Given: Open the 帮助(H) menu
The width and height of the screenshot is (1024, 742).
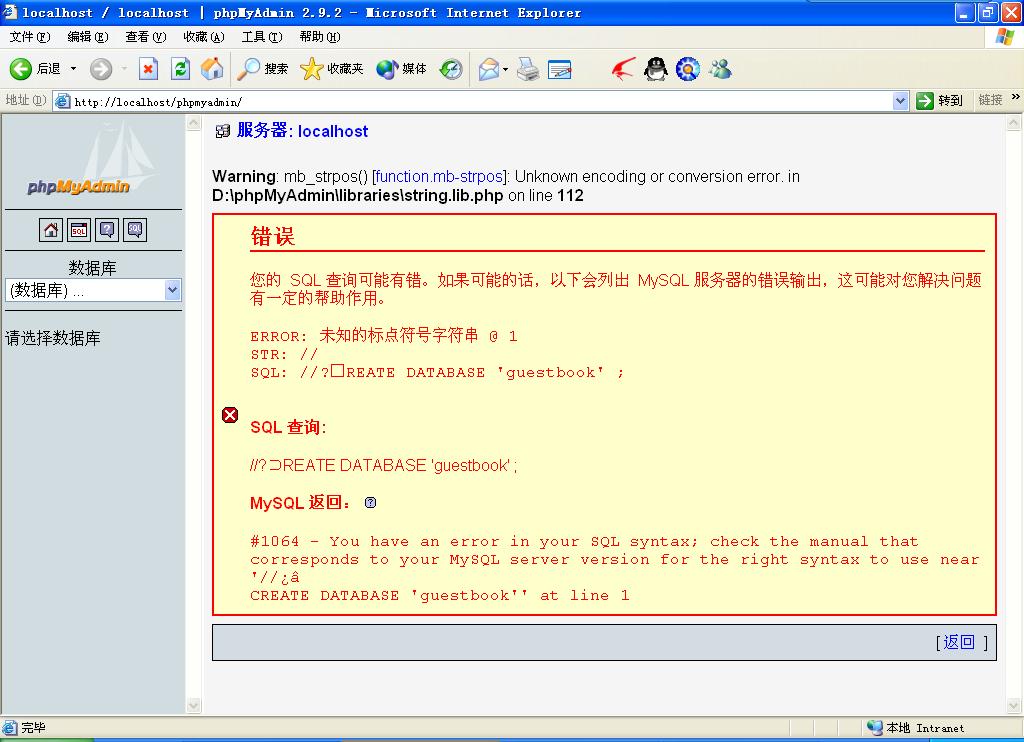Looking at the screenshot, I should coord(320,37).
